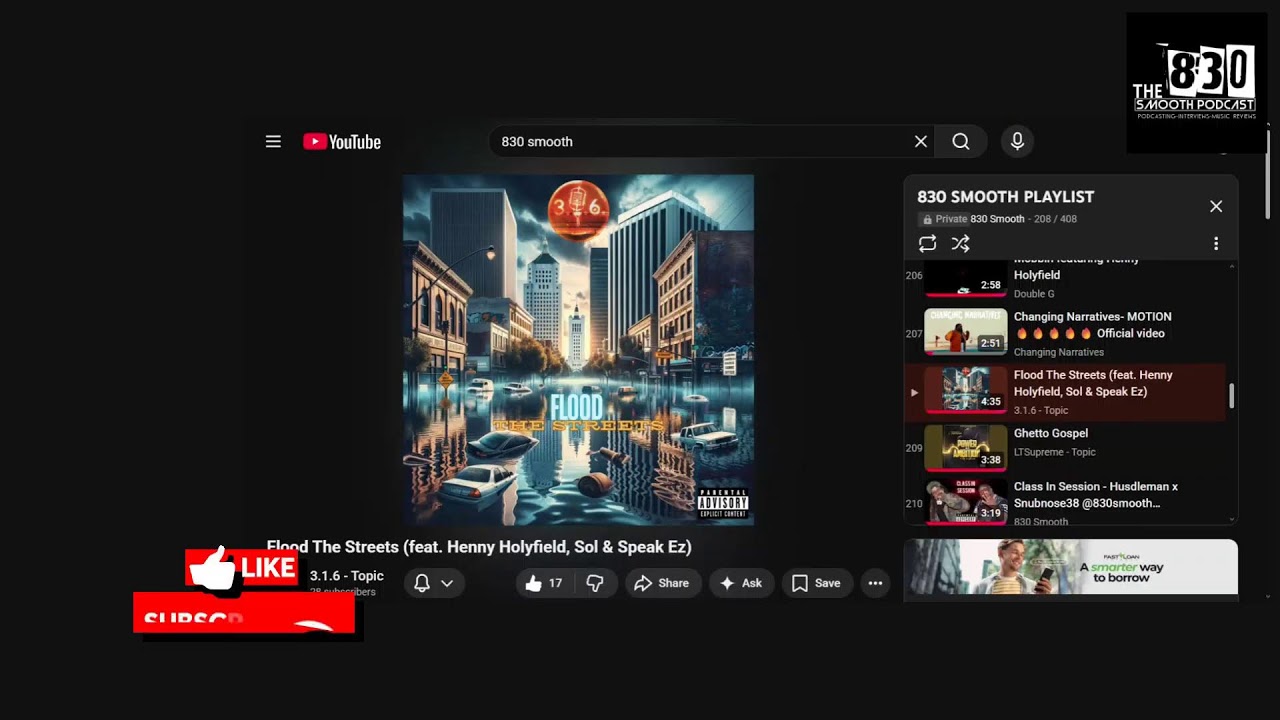
Task: Save video to a playlist
Action: point(816,583)
